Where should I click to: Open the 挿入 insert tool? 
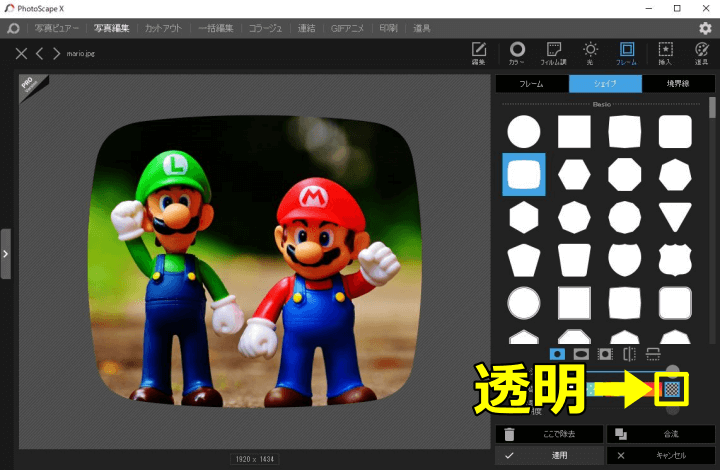(x=665, y=53)
